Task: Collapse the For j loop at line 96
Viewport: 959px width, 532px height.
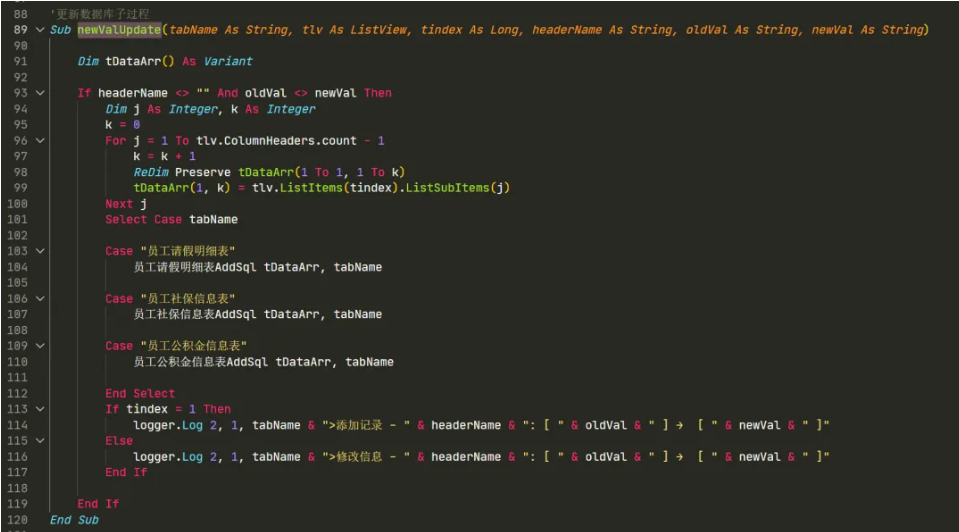Action: (x=40, y=141)
